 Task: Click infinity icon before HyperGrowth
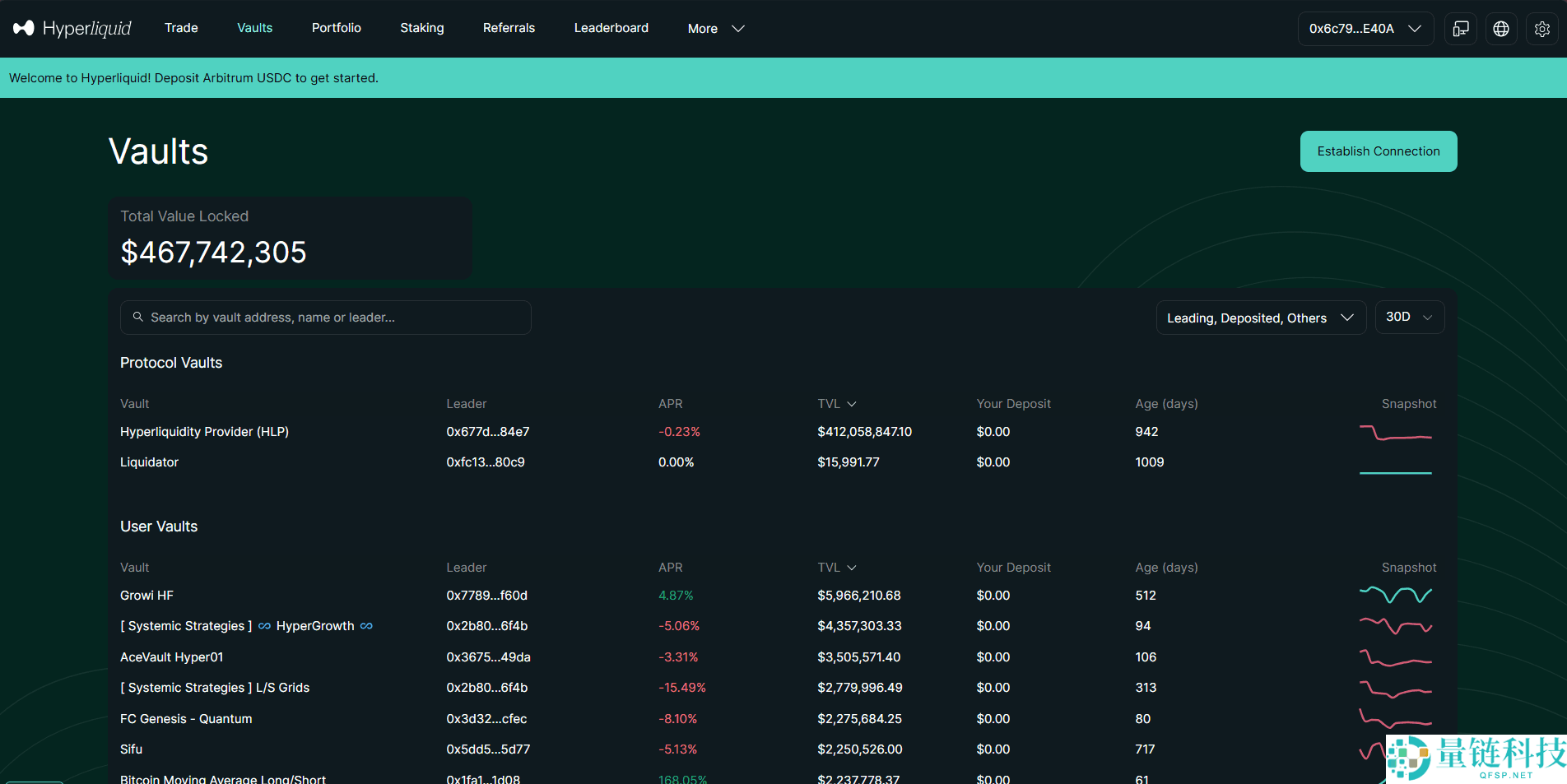point(264,626)
